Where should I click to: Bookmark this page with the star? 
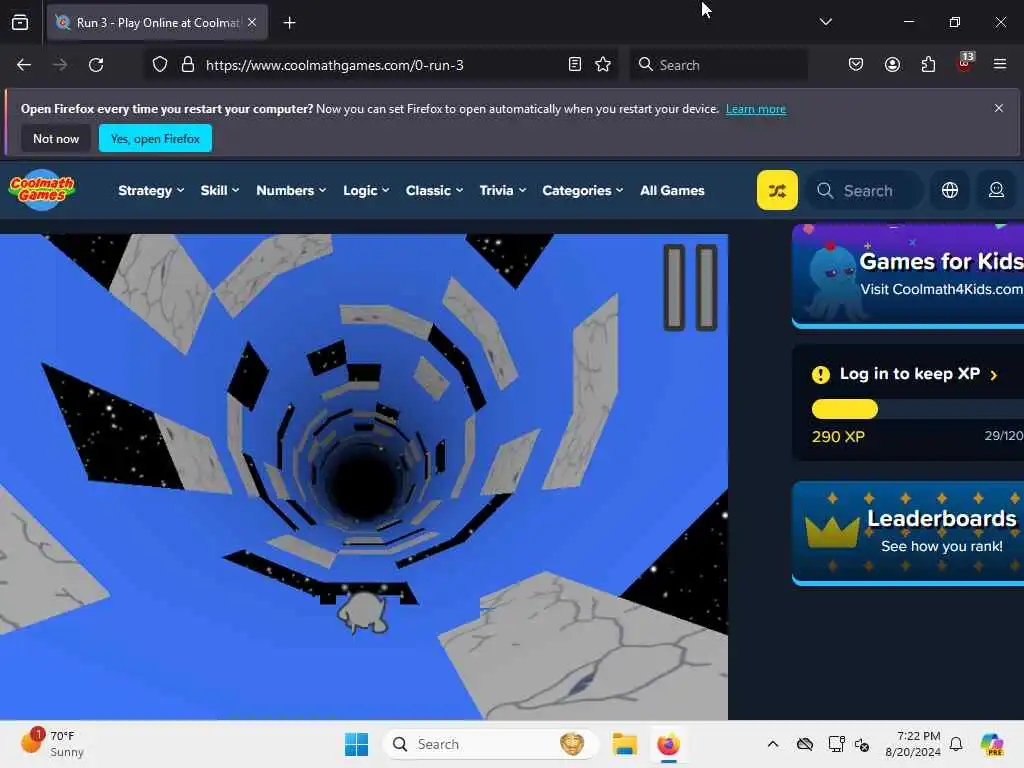(603, 65)
